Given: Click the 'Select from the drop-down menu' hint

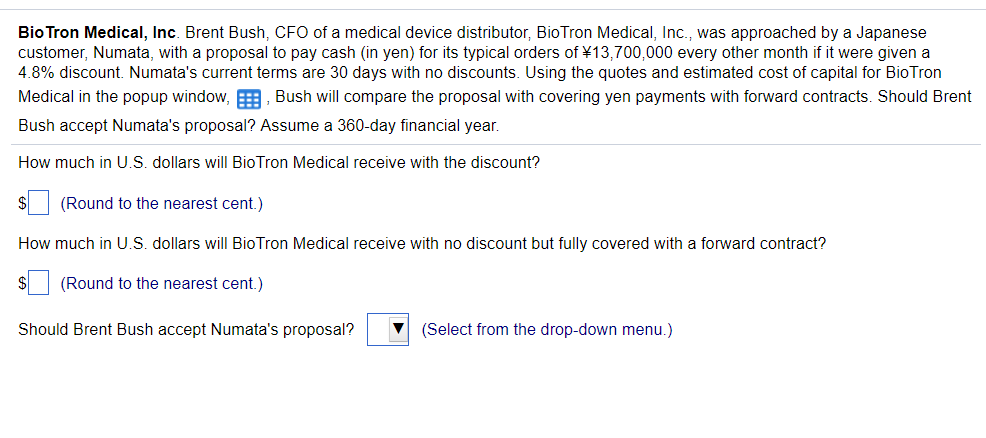Looking at the screenshot, I should pos(547,329).
